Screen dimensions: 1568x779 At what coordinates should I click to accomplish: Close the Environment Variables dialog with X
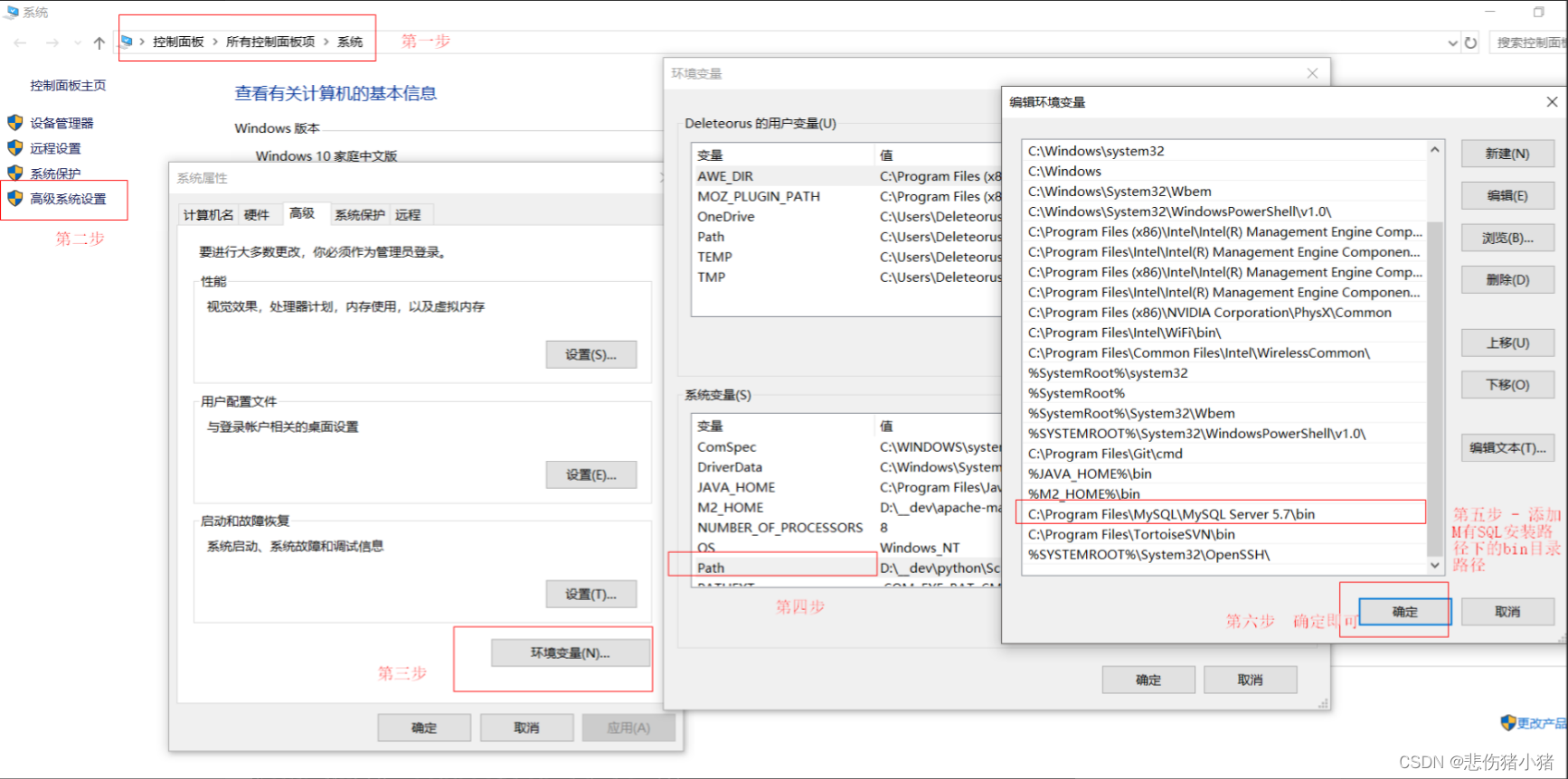[1312, 73]
